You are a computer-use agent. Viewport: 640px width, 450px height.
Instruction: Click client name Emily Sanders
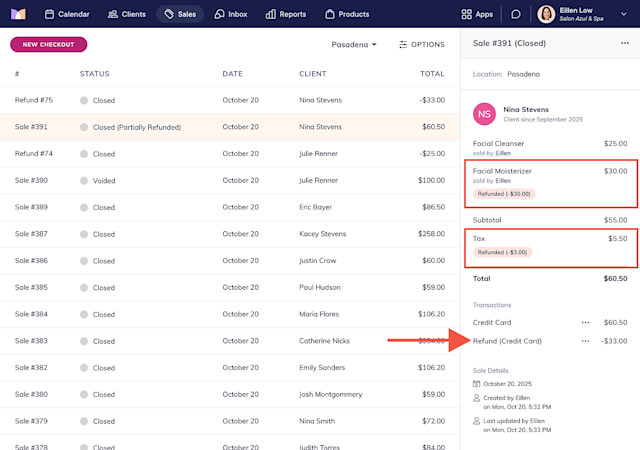[322, 368]
